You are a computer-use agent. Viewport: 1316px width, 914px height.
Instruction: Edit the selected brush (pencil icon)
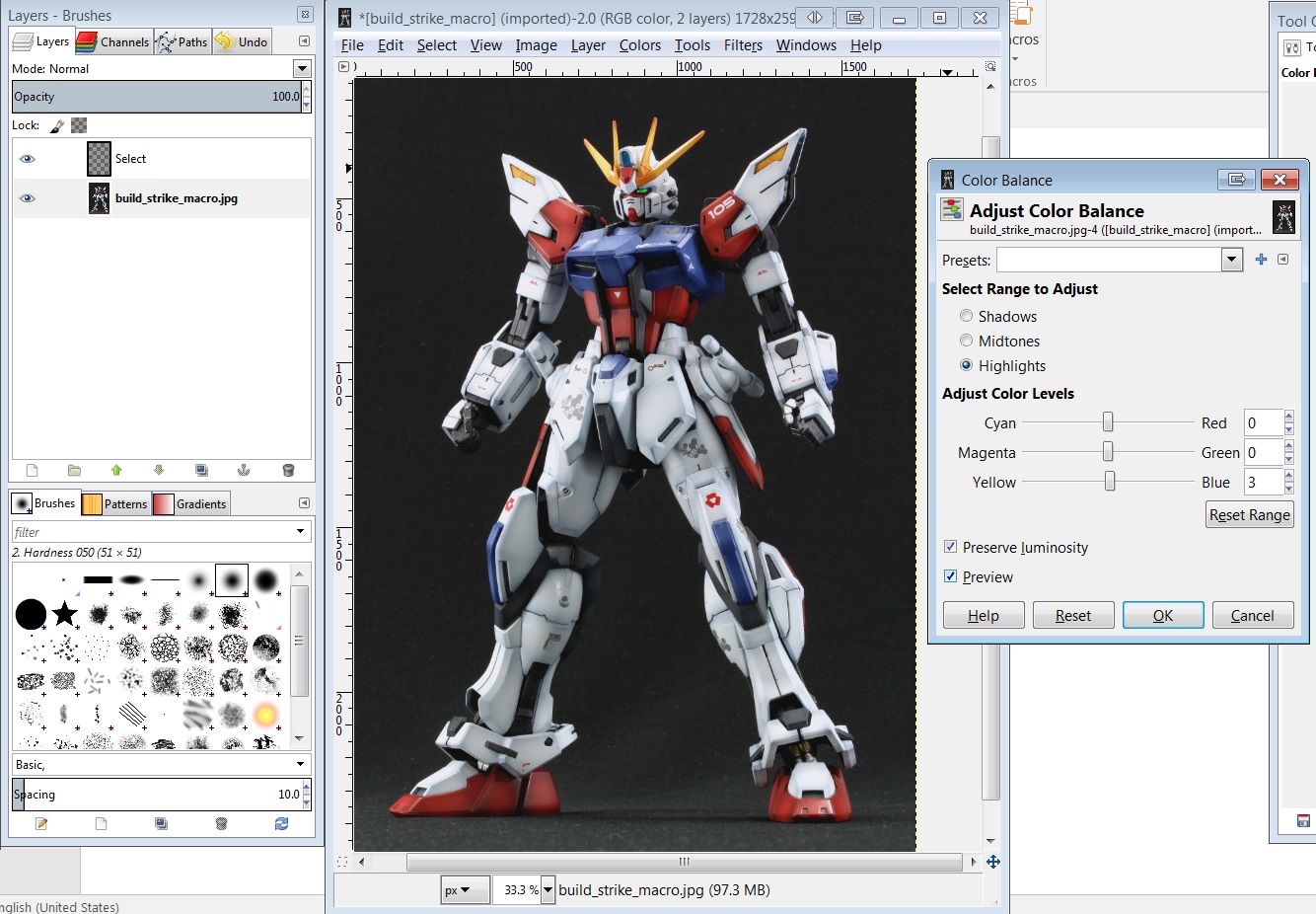(x=41, y=823)
